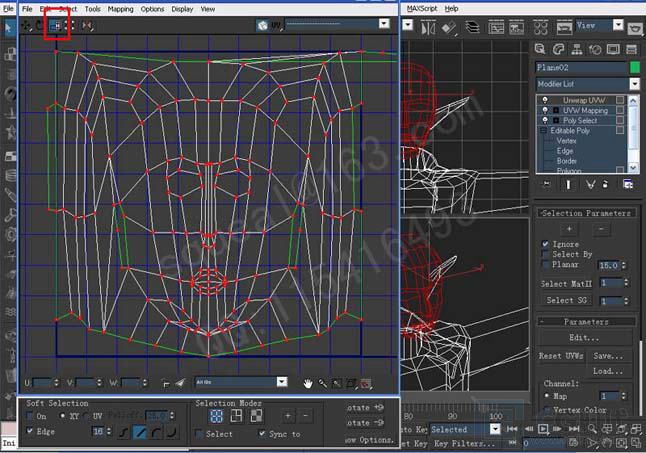Viewport: 646px width, 453px height.
Task: Enable the Planar checkbox
Action: pyautogui.click(x=545, y=264)
